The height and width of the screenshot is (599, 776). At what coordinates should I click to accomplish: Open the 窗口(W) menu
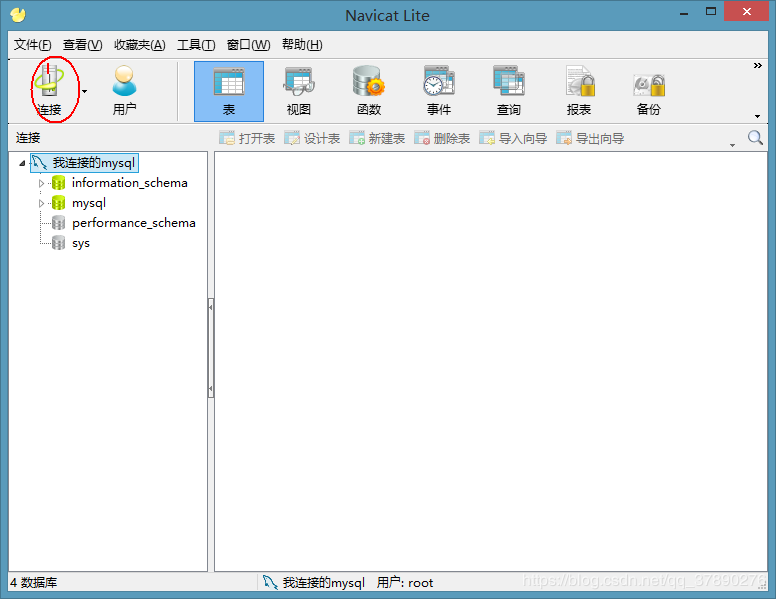pyautogui.click(x=248, y=45)
